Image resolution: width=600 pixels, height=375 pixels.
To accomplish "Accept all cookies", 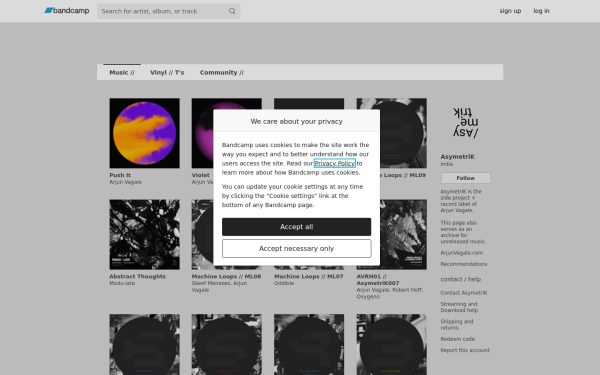I will click(x=297, y=227).
